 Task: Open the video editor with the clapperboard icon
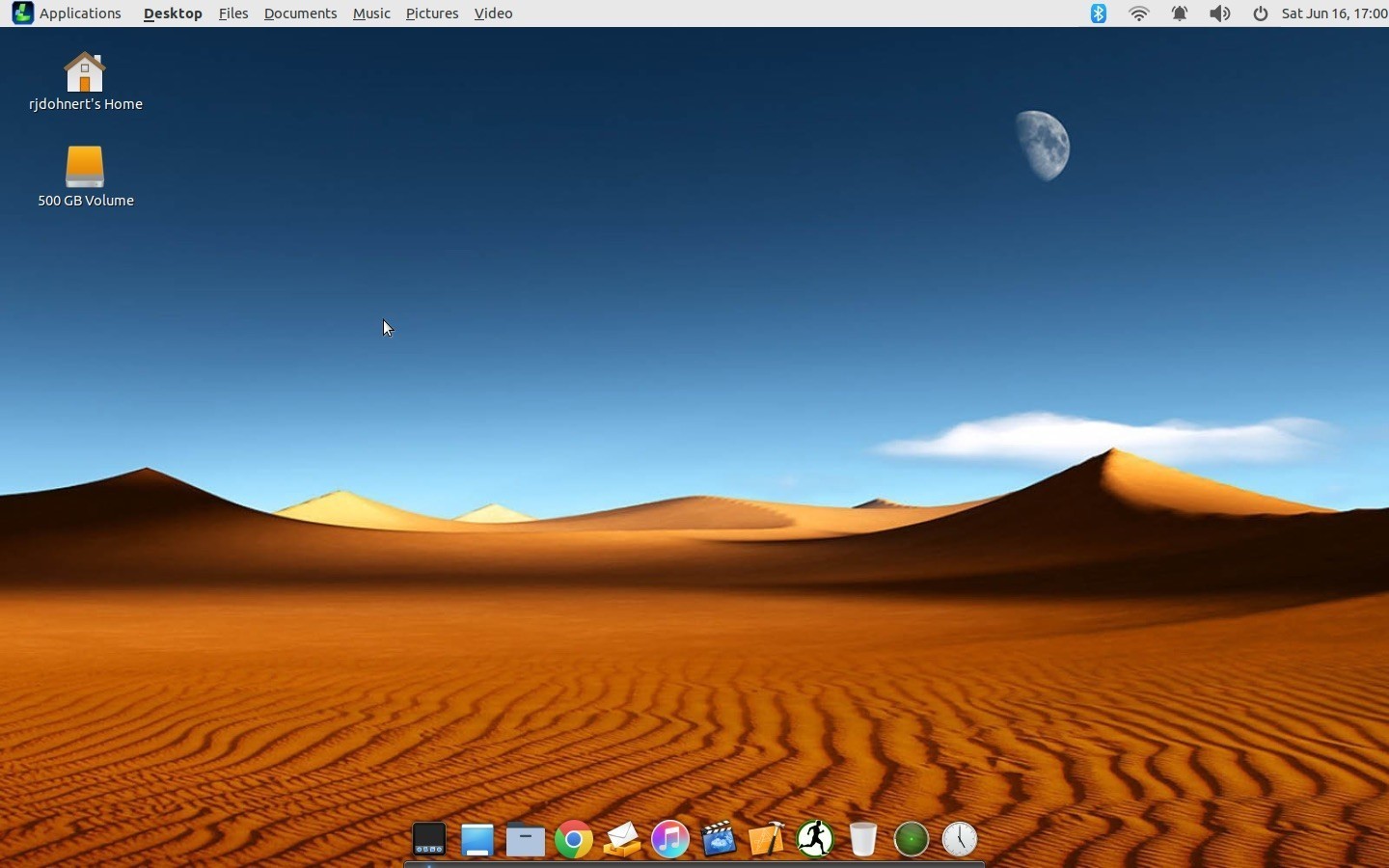tap(718, 838)
